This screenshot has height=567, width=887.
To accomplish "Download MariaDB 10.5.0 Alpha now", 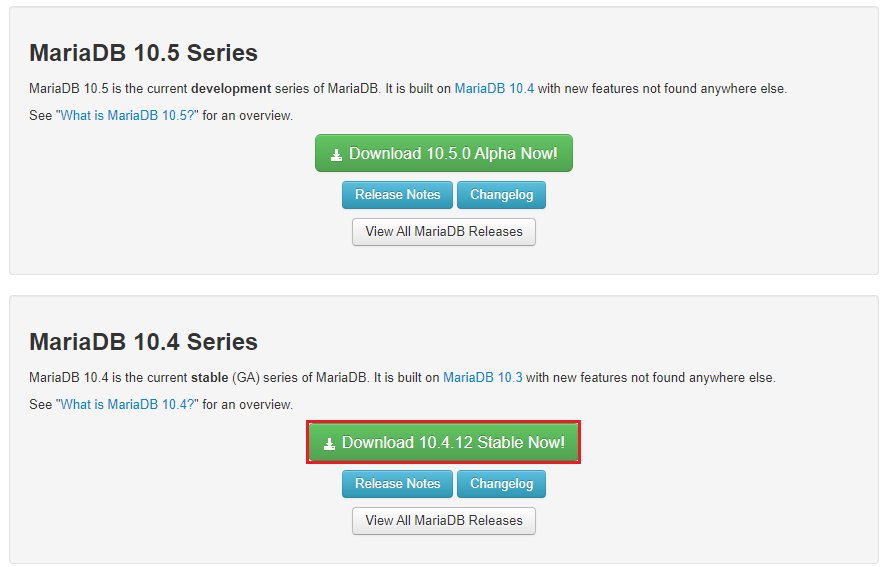I will (444, 154).
